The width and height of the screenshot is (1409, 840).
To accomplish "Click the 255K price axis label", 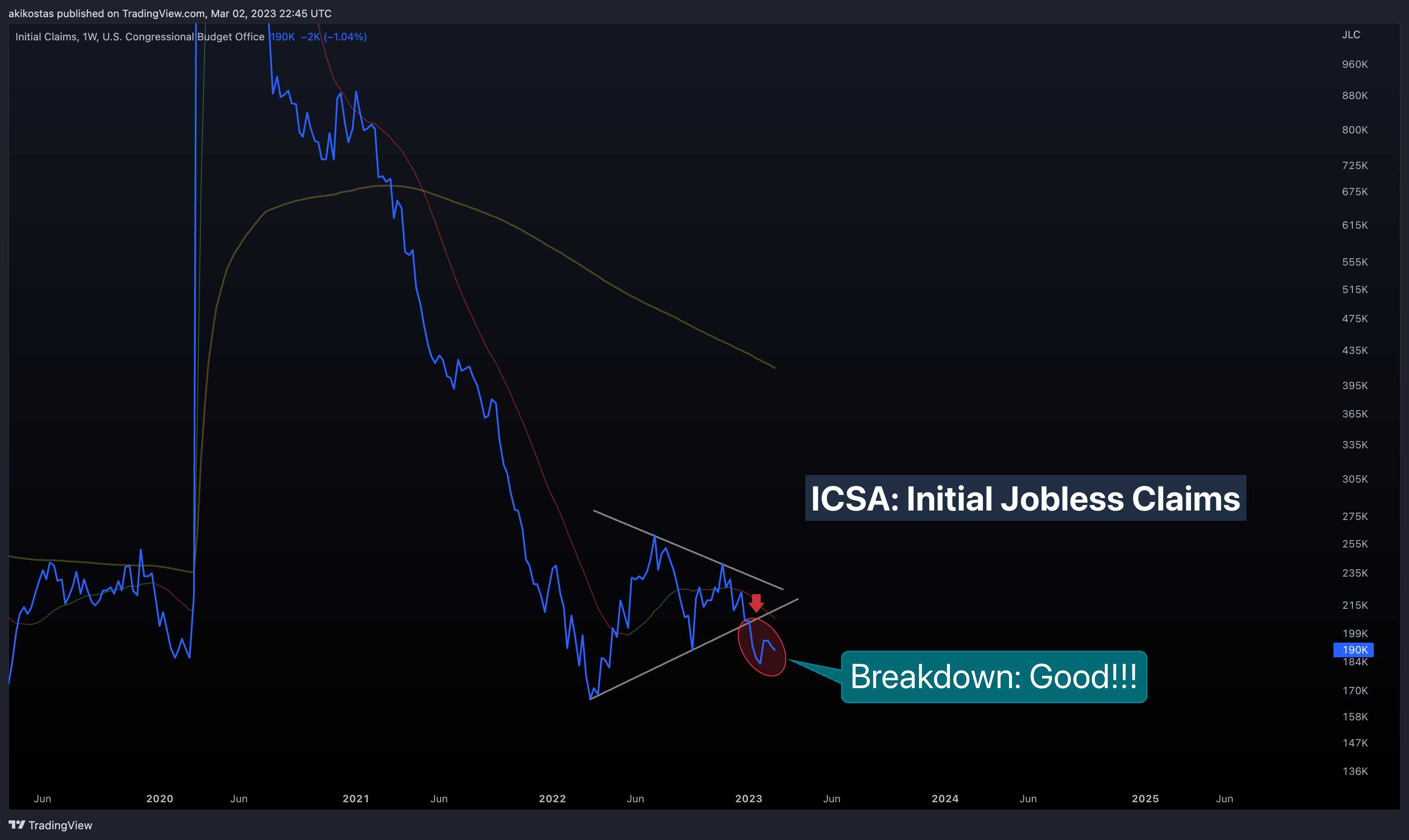I will point(1355,544).
